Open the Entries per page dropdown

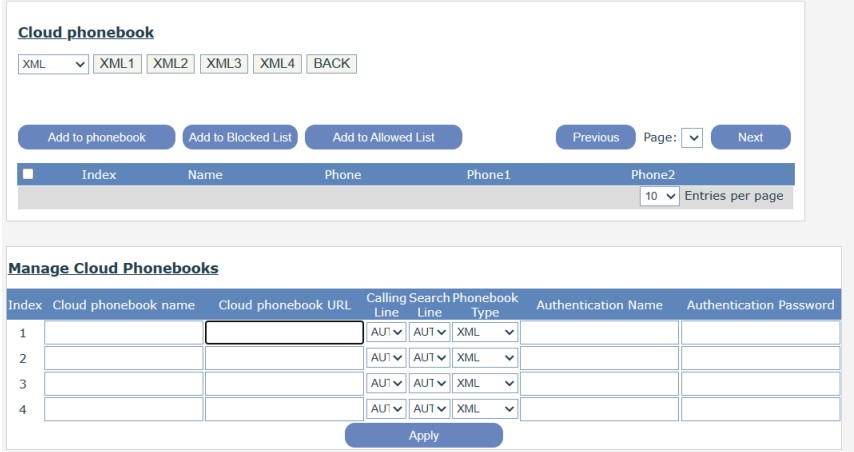pos(660,197)
